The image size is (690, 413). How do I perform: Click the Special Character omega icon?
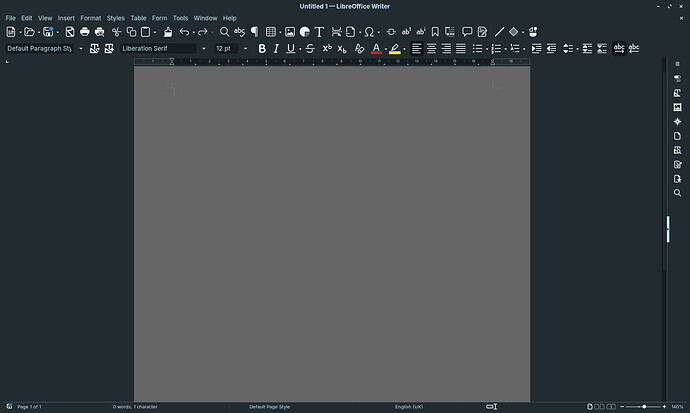pos(369,32)
